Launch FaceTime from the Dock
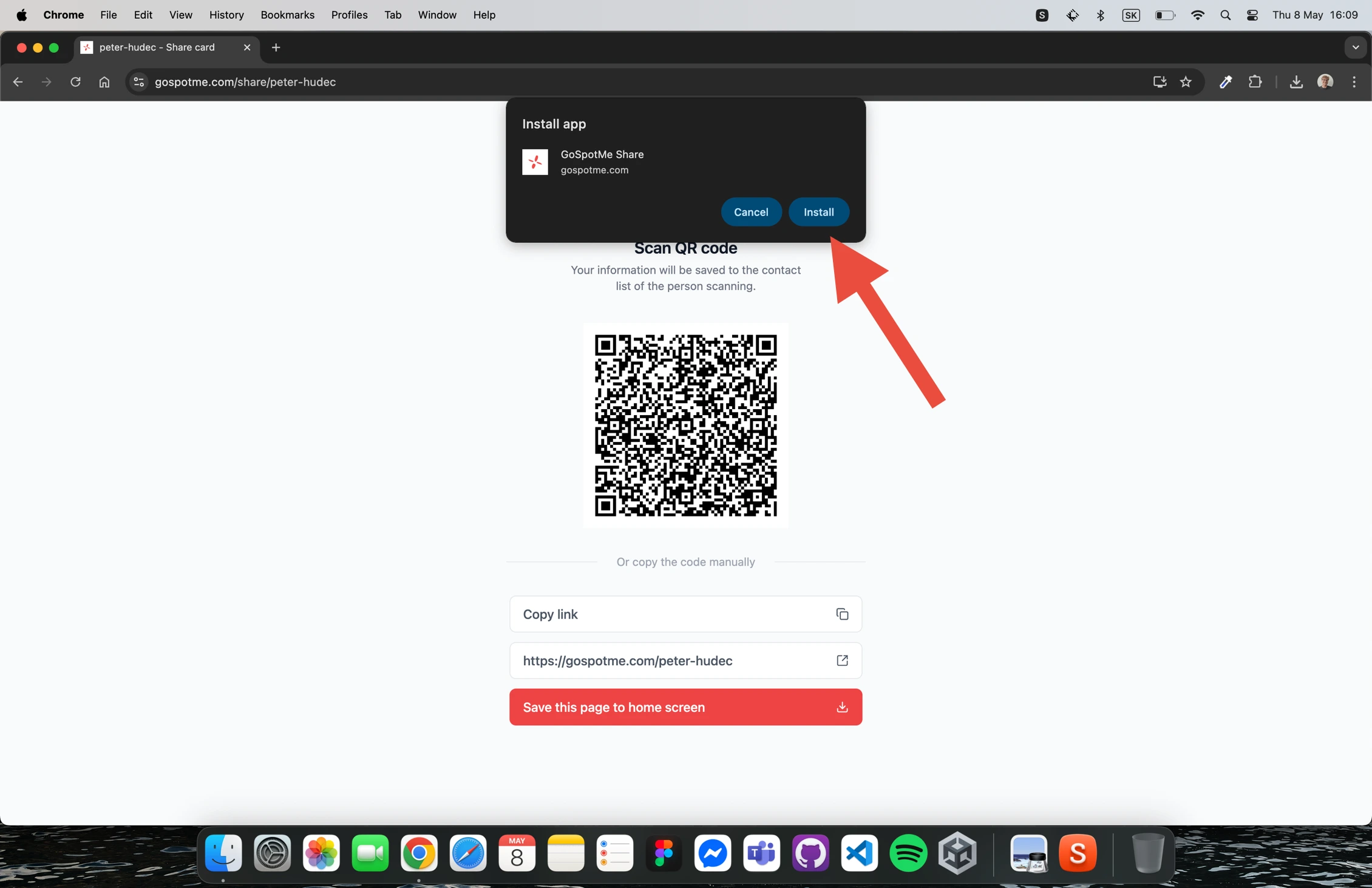 click(x=370, y=853)
